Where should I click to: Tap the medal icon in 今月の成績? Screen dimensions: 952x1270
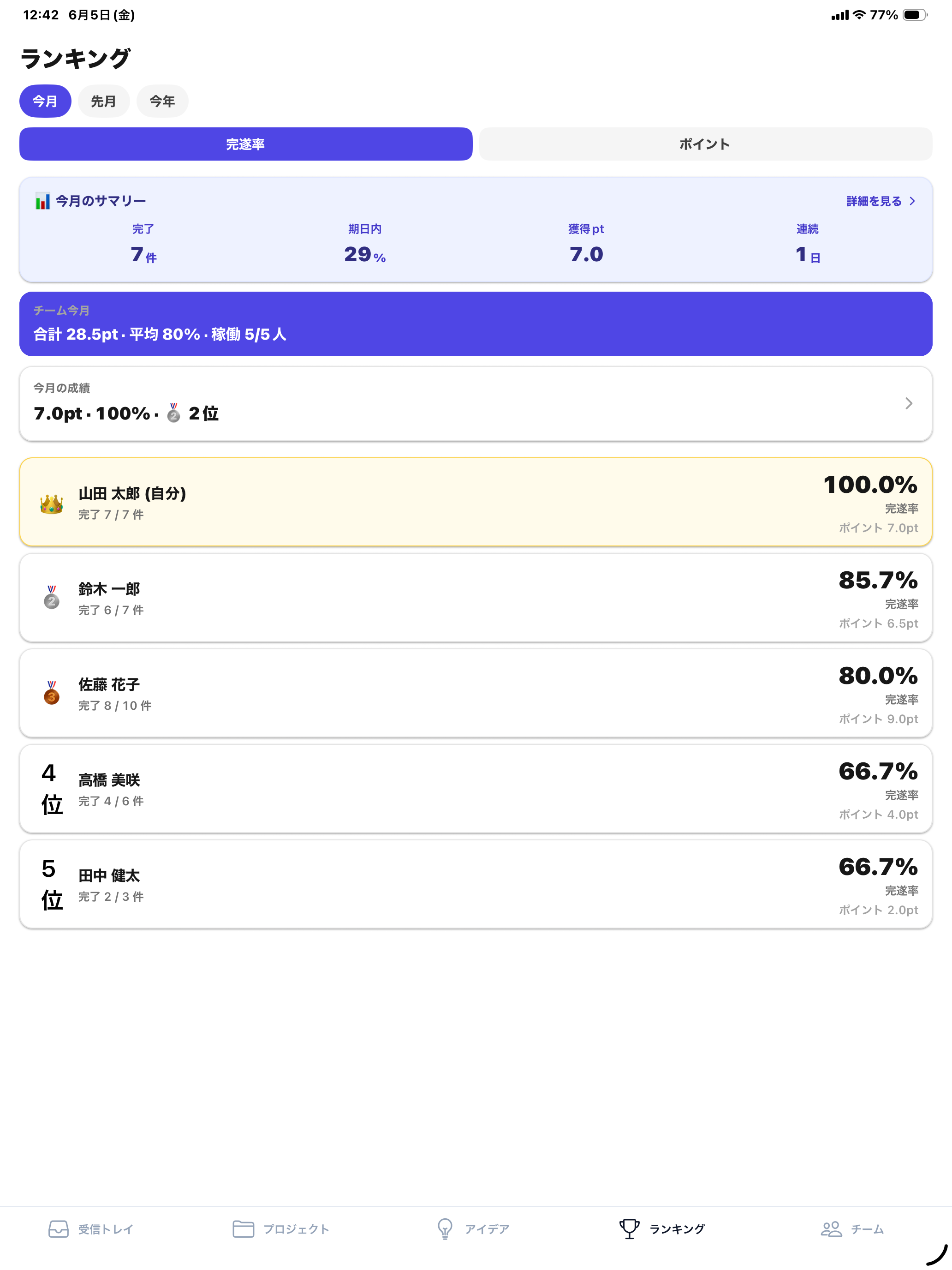pyautogui.click(x=173, y=413)
